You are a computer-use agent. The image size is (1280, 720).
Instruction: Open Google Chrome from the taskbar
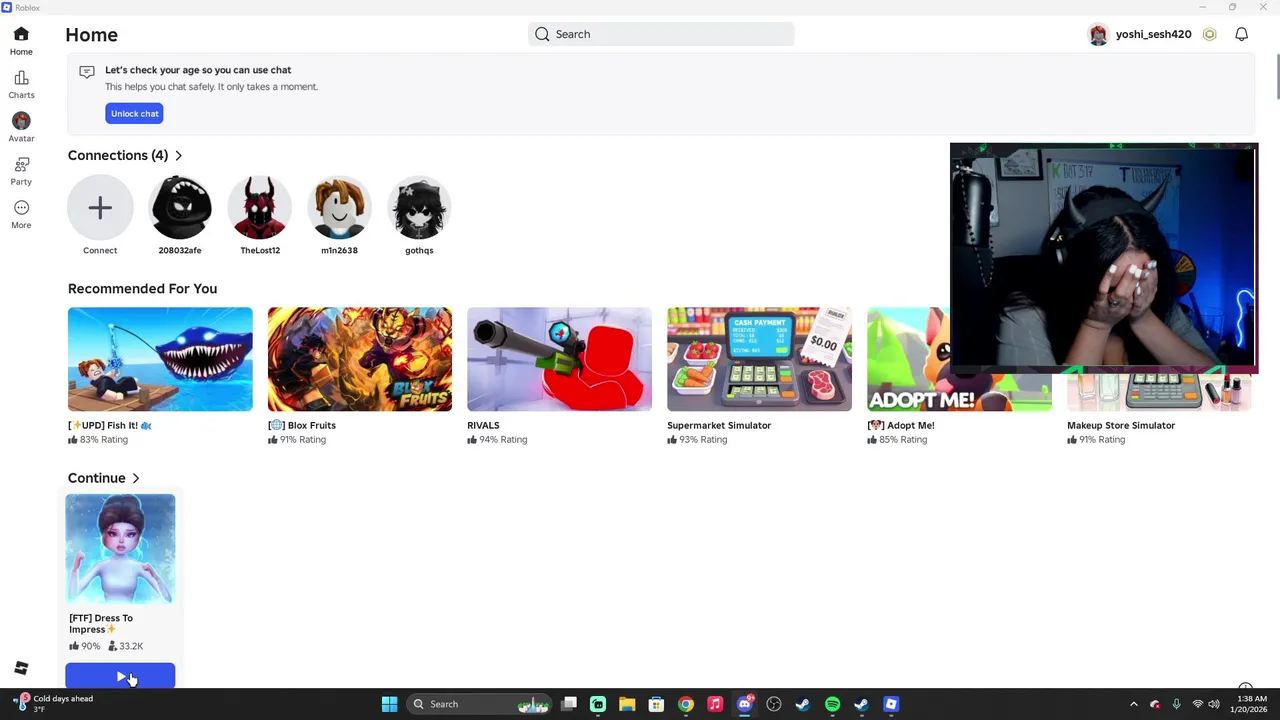click(x=685, y=704)
